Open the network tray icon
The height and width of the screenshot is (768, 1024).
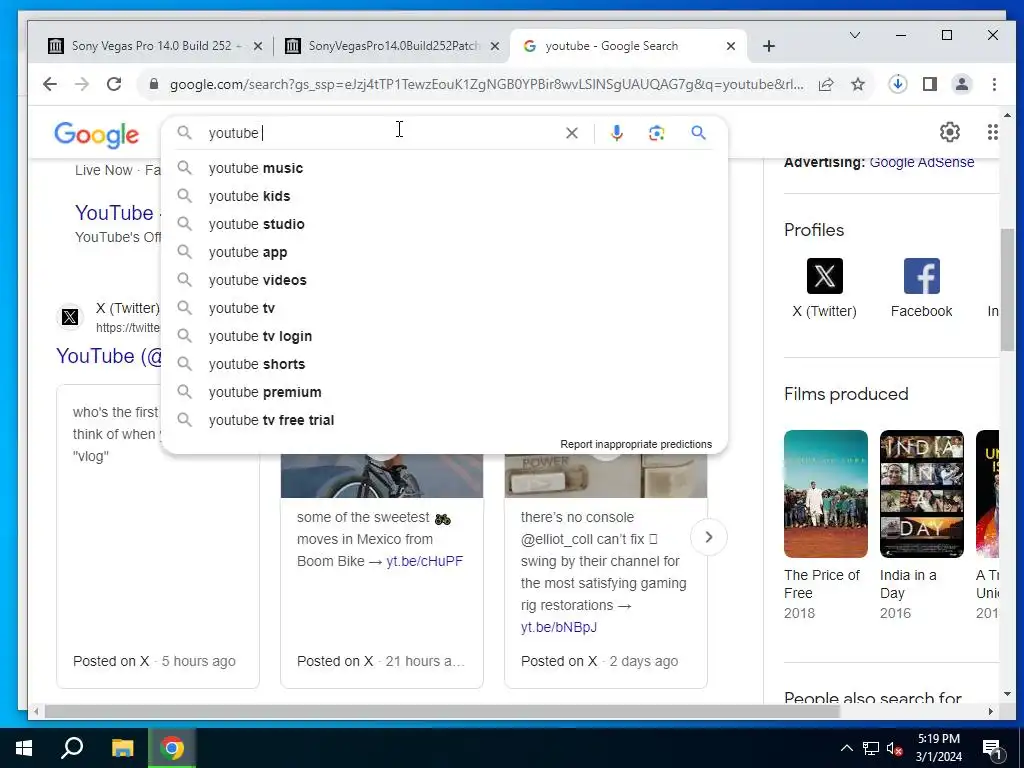tap(871, 748)
